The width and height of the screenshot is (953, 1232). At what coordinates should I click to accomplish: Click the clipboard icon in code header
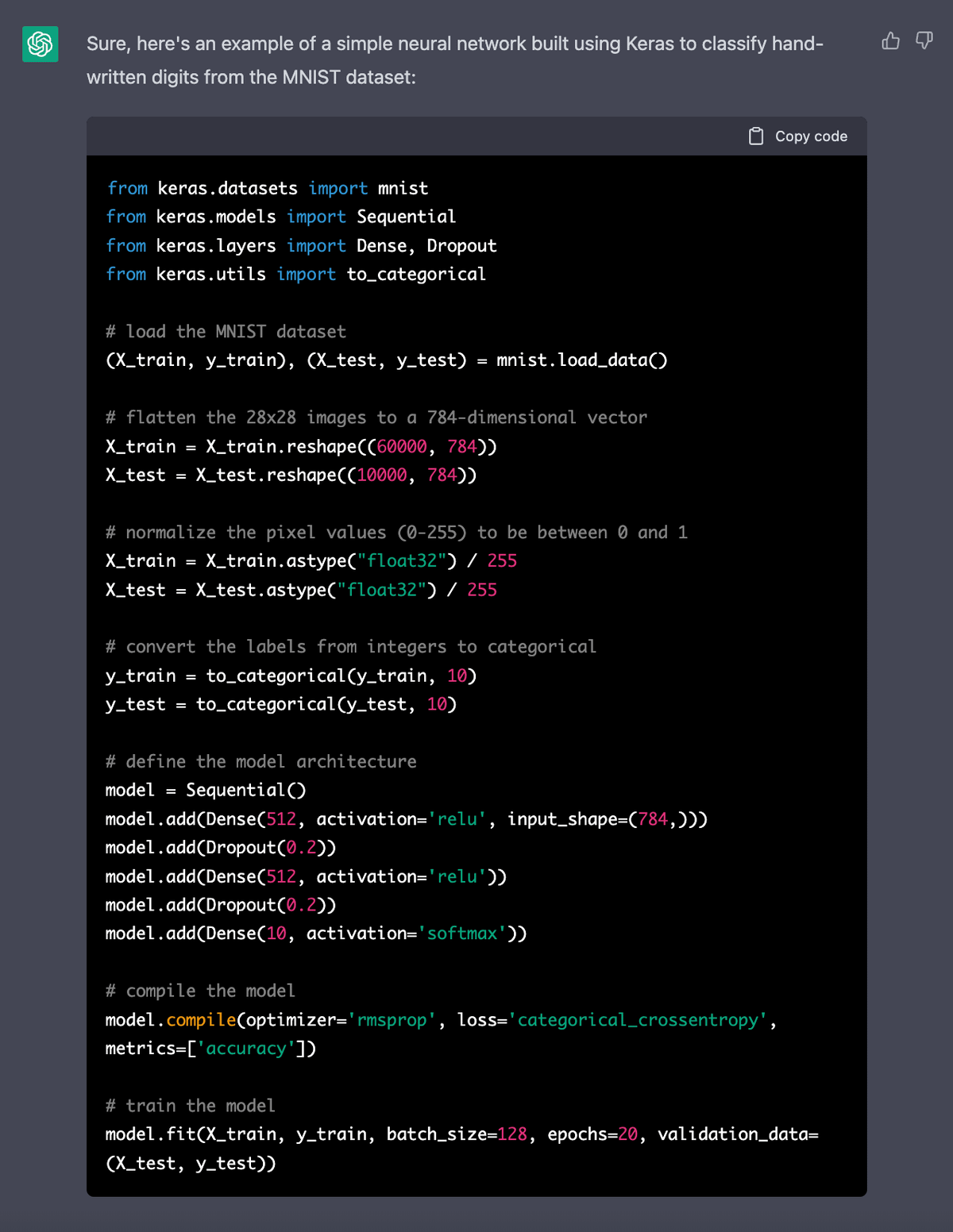click(x=755, y=137)
